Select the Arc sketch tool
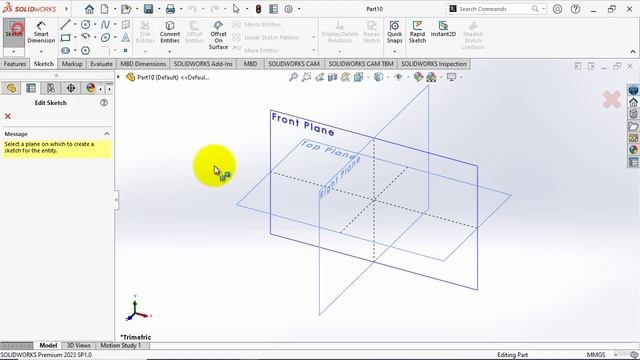 tap(85, 38)
